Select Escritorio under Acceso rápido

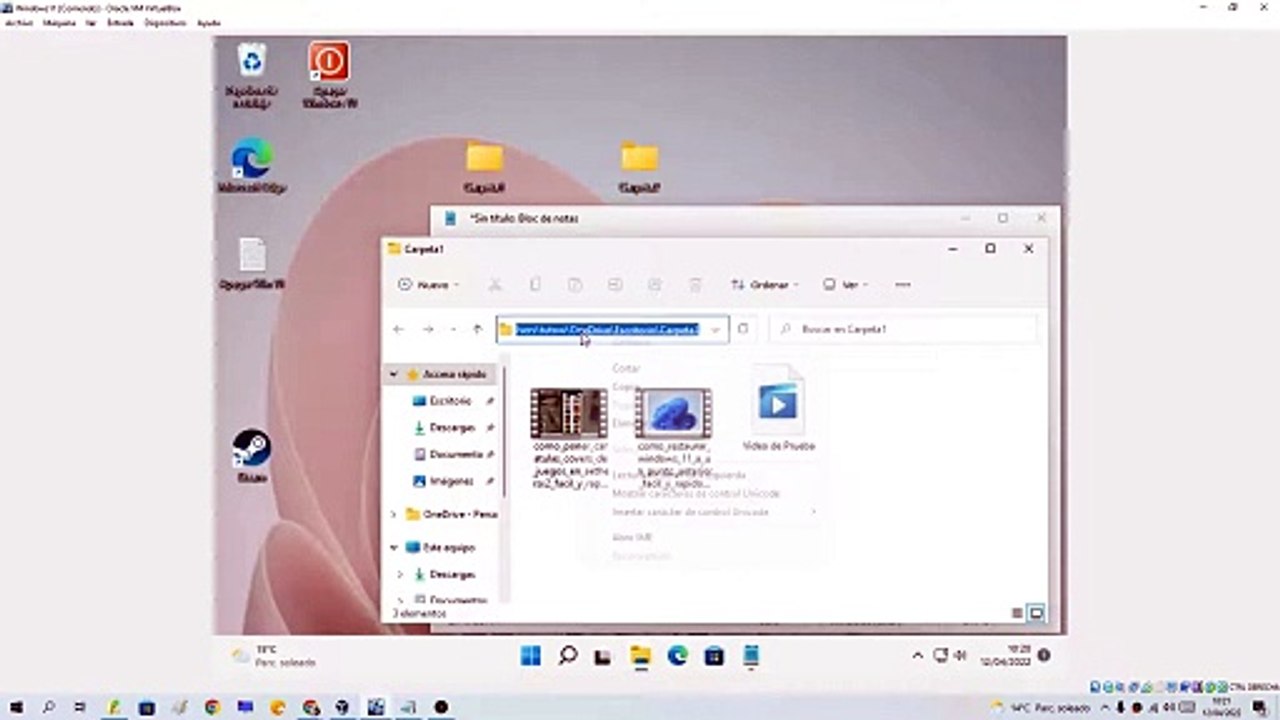(x=451, y=401)
